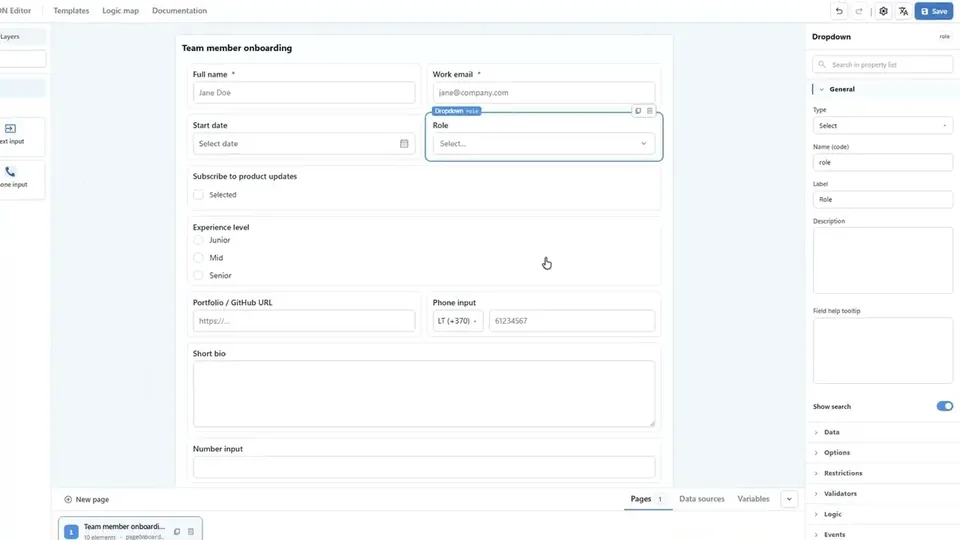The image size is (960, 540).
Task: Open the Type Select property dropdown
Action: click(x=882, y=126)
